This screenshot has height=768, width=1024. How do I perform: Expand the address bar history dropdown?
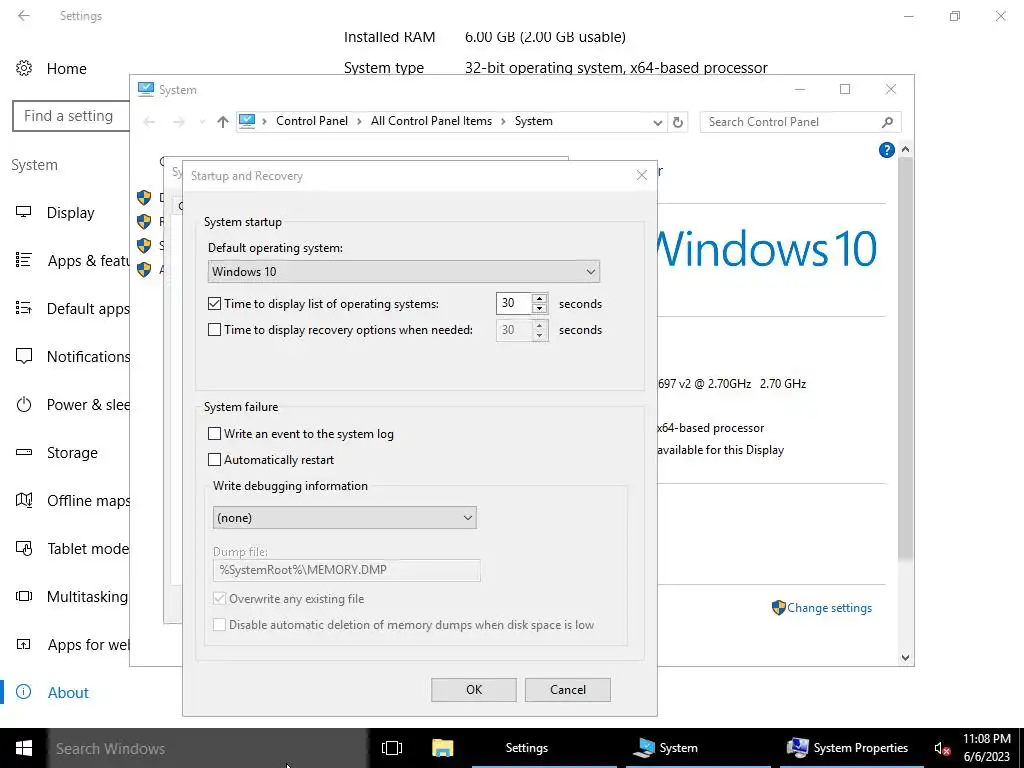(x=657, y=122)
